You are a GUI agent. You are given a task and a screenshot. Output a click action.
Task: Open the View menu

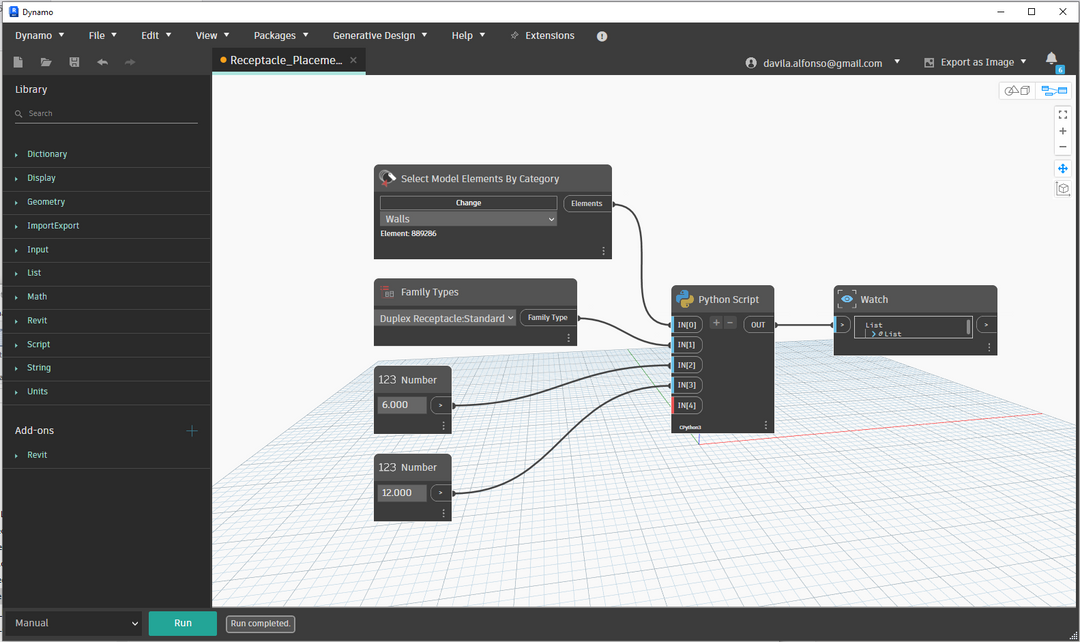pos(212,36)
